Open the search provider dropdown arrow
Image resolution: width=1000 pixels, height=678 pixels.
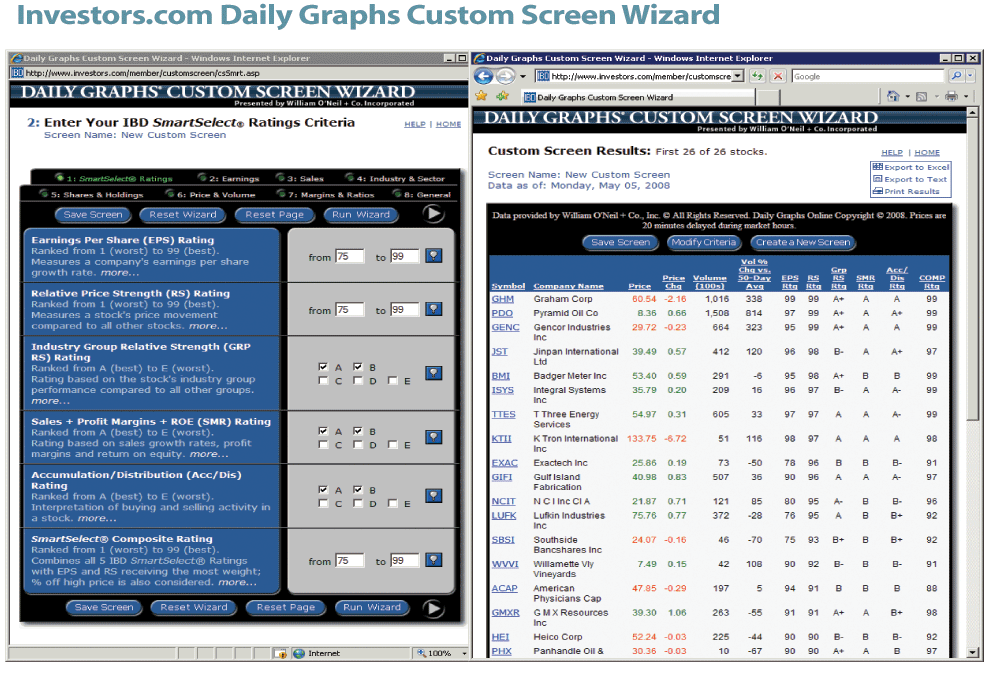[971, 76]
